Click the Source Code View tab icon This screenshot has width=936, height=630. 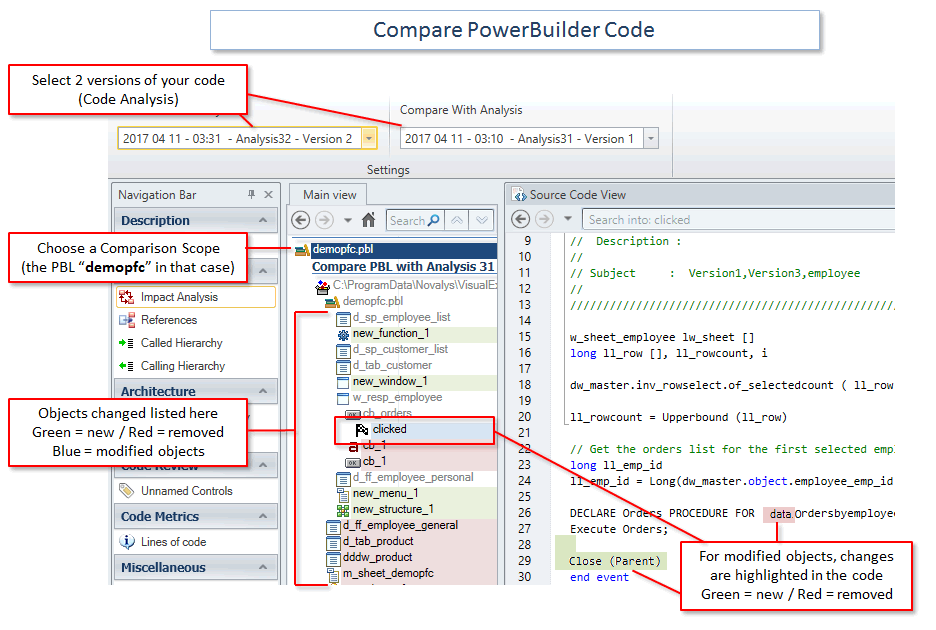pos(520,195)
